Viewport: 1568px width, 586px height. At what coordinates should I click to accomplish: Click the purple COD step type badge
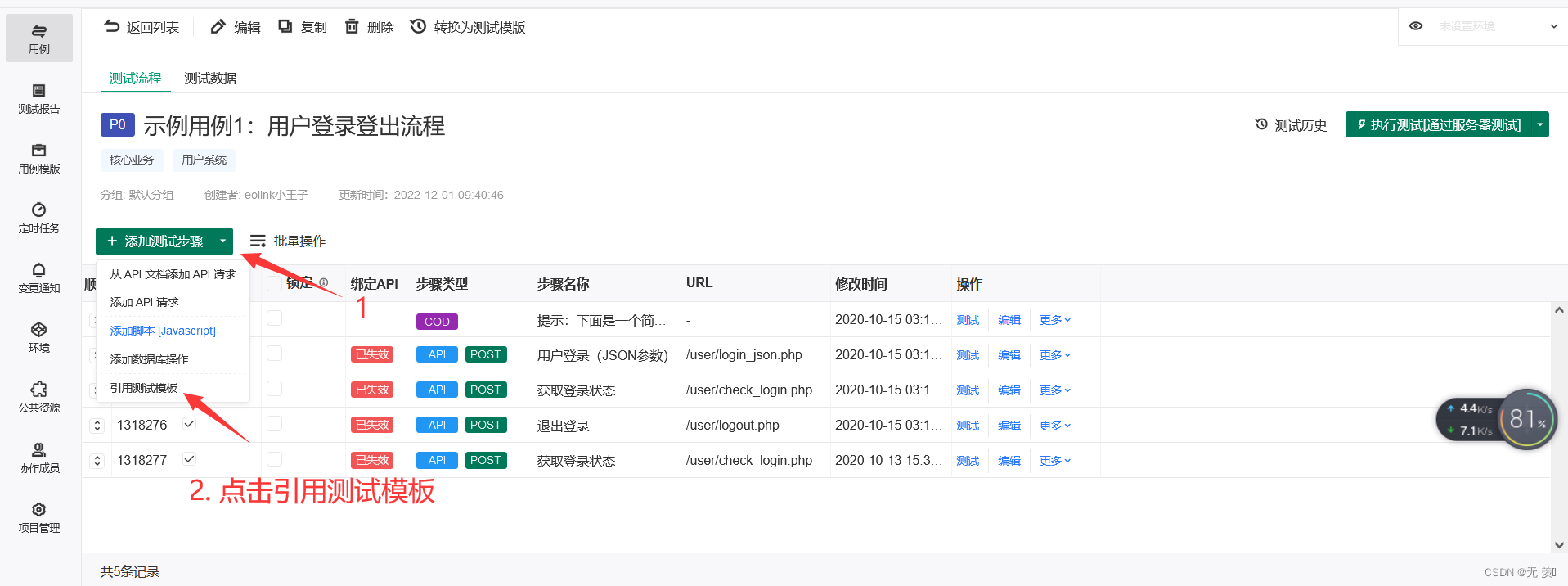click(x=437, y=322)
